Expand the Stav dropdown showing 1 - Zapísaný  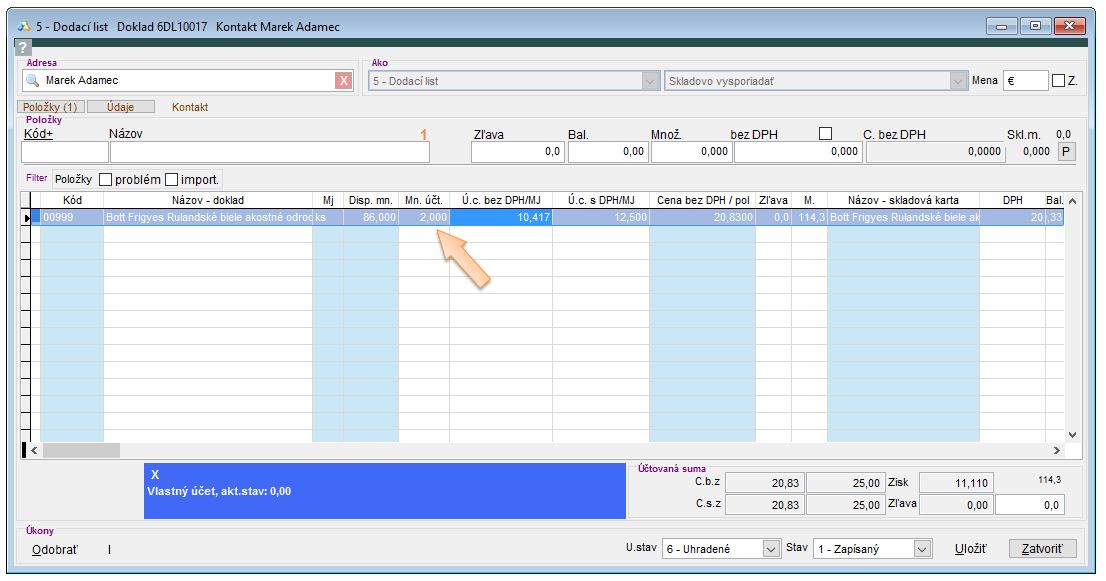[921, 549]
